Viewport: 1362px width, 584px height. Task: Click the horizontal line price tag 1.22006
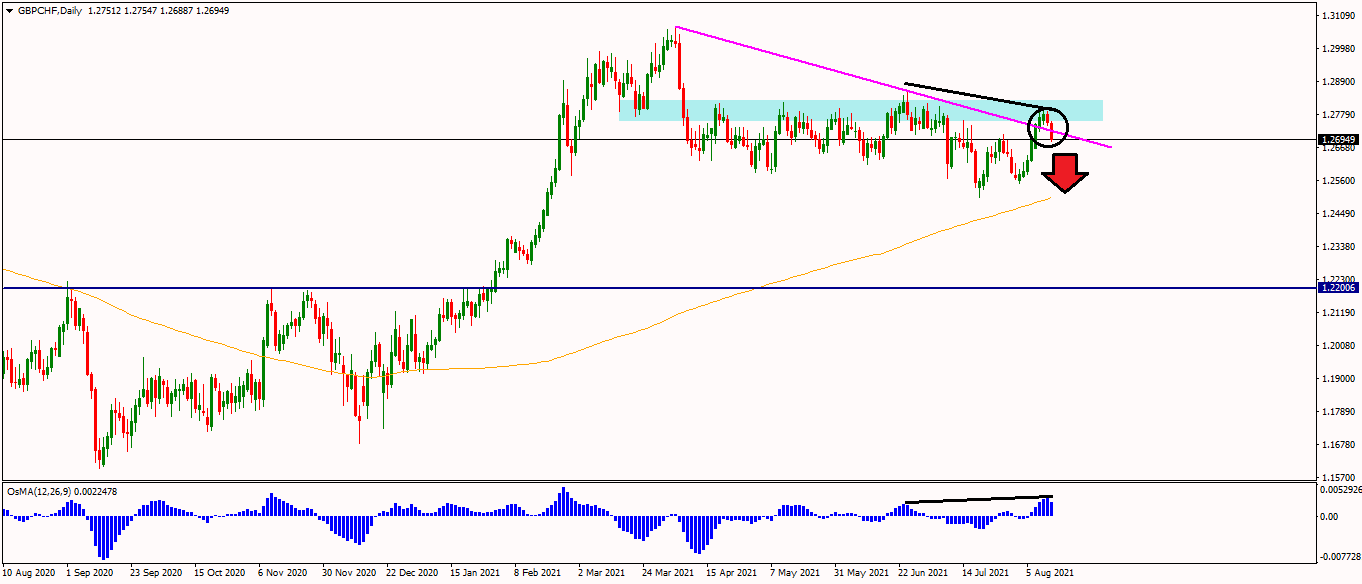coord(1338,288)
